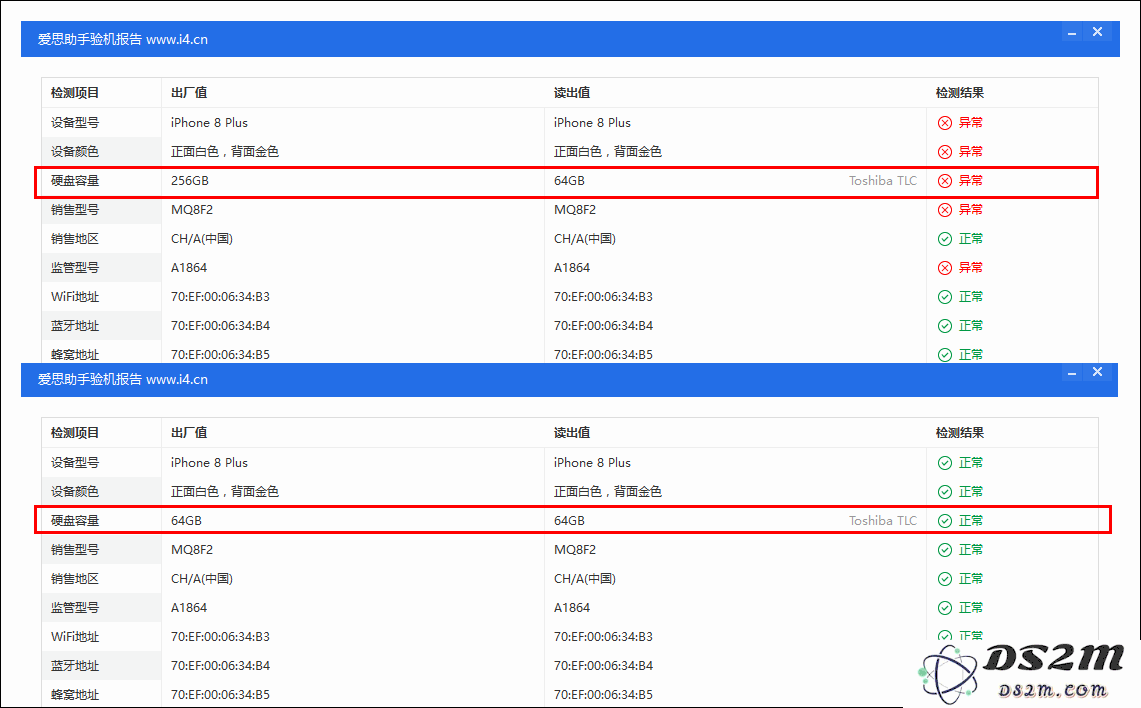Image resolution: width=1141 pixels, height=708 pixels.
Task: Click the green check icon for WiFi地址 in upper report
Action: pyautogui.click(x=945, y=297)
